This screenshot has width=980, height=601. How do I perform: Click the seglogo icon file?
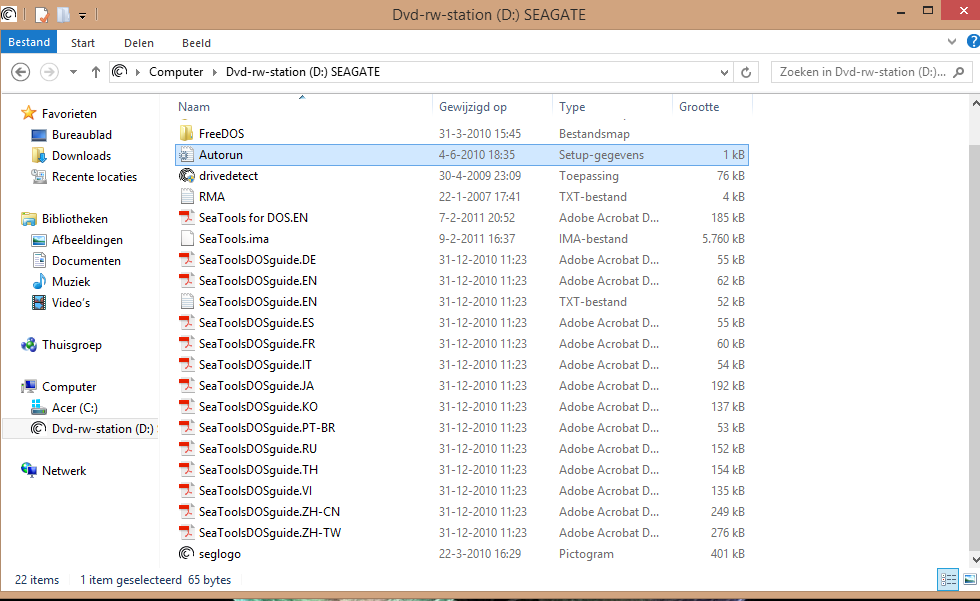point(186,554)
